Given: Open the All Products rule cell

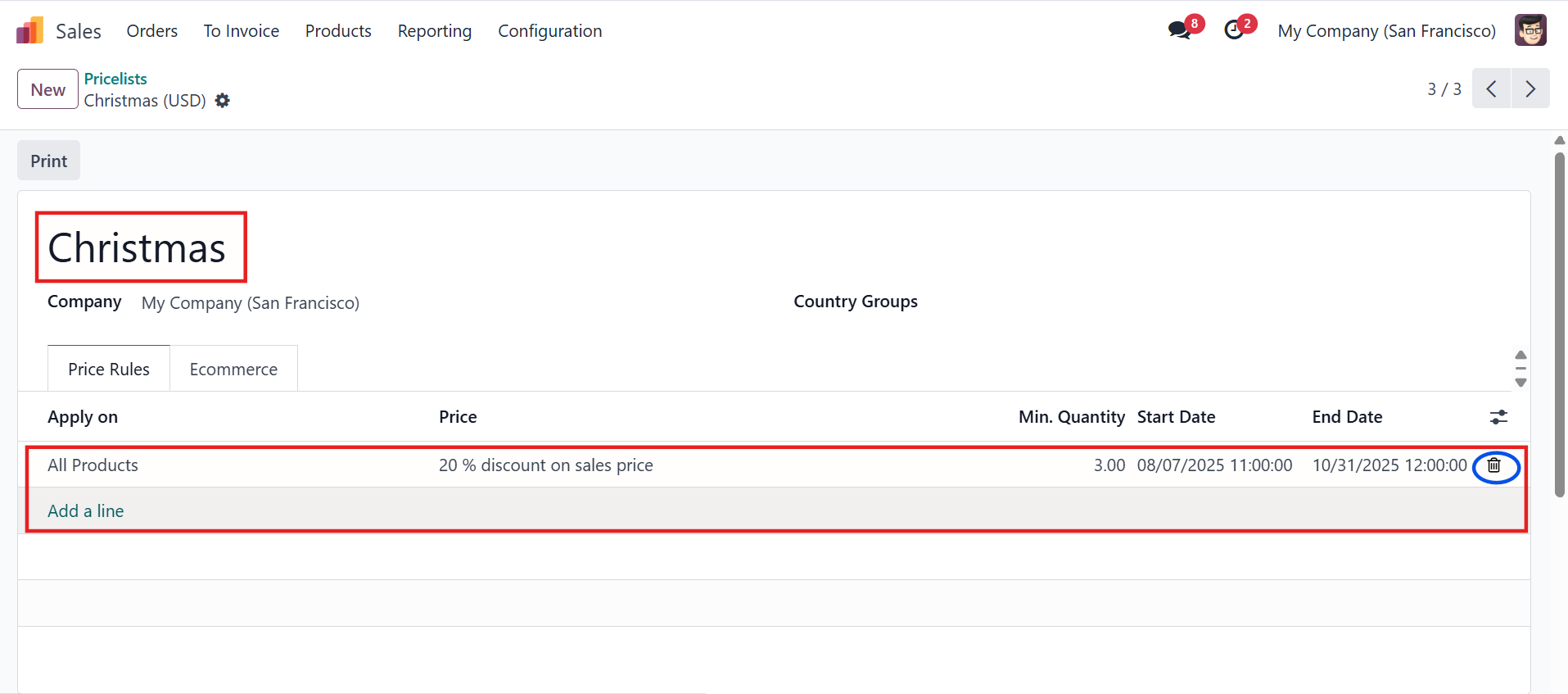Looking at the screenshot, I should 93,465.
